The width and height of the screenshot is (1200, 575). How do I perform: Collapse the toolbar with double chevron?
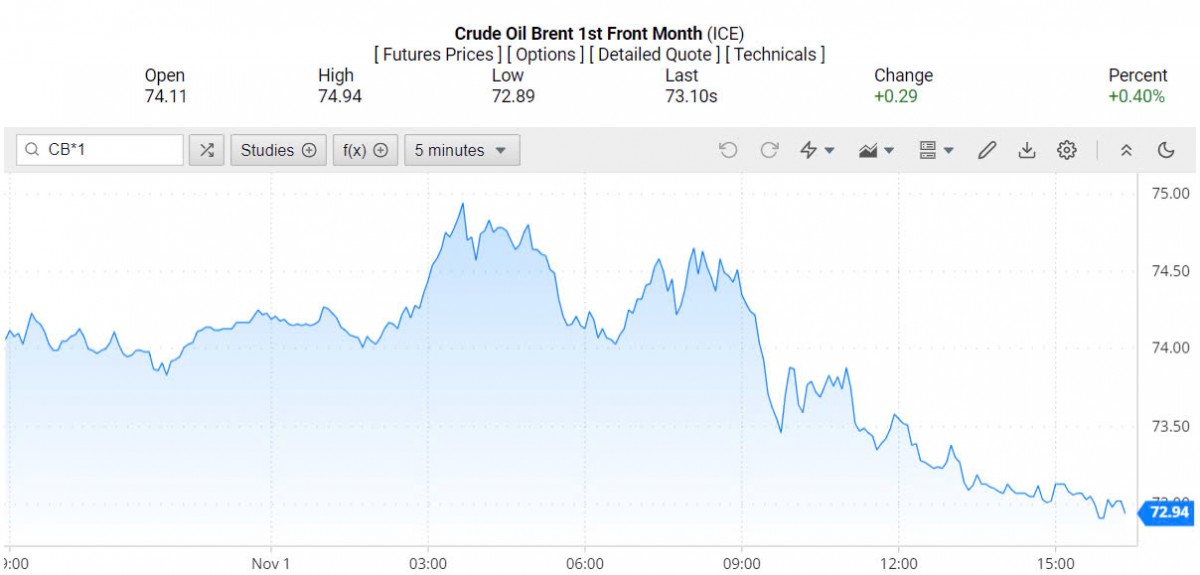pos(1126,150)
